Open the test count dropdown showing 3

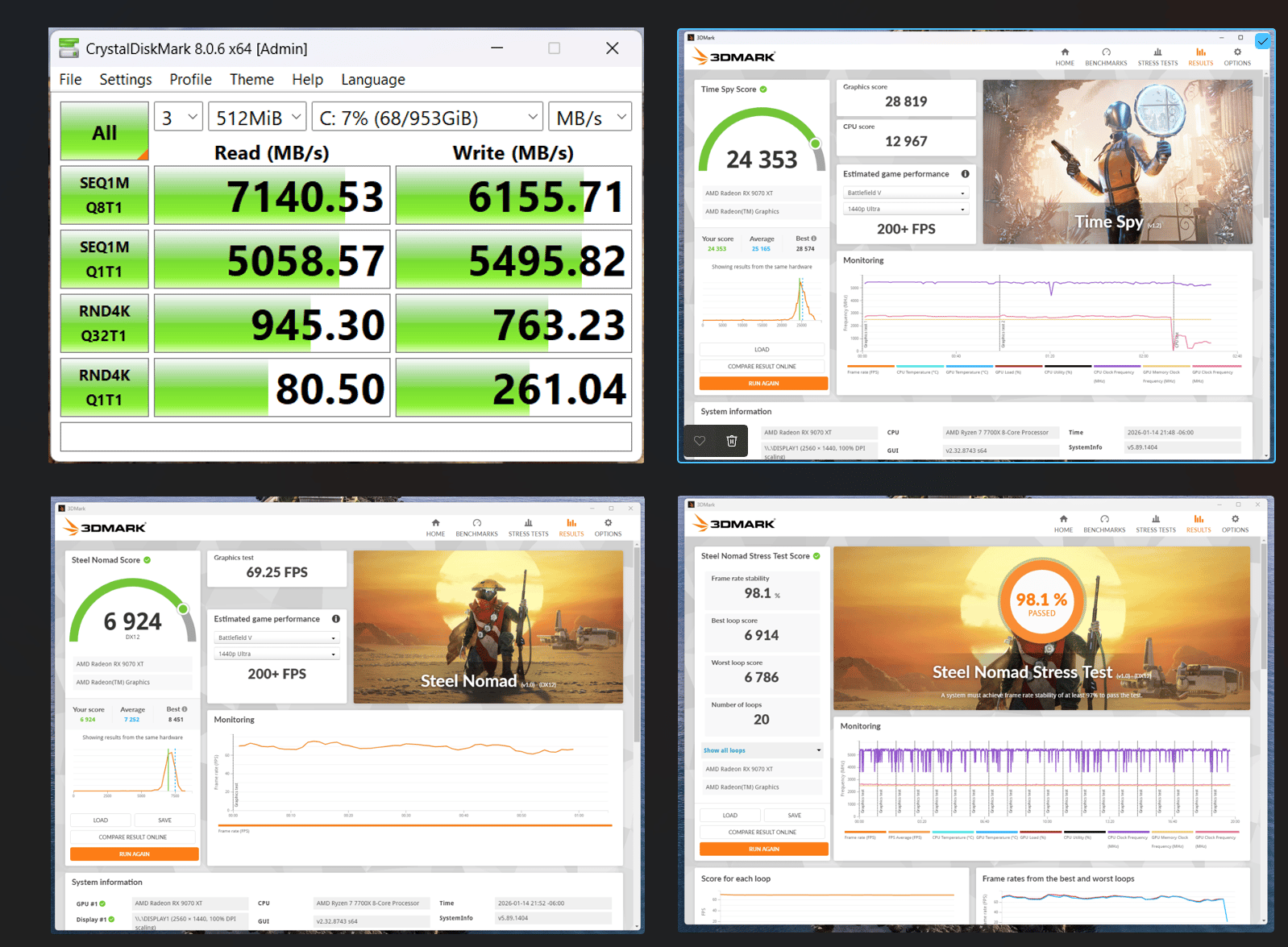tap(178, 118)
